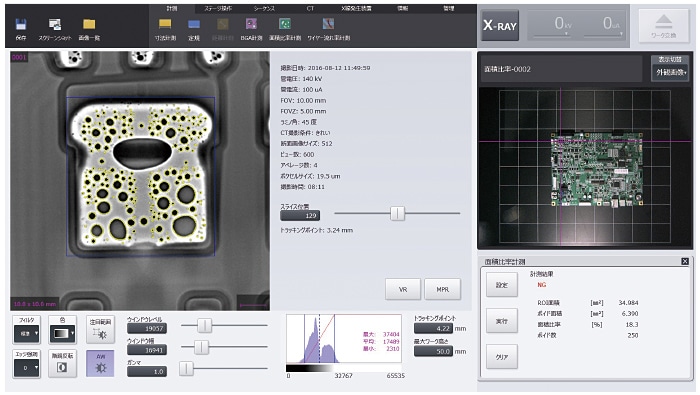Open the filter dropdown

pos(26,333)
